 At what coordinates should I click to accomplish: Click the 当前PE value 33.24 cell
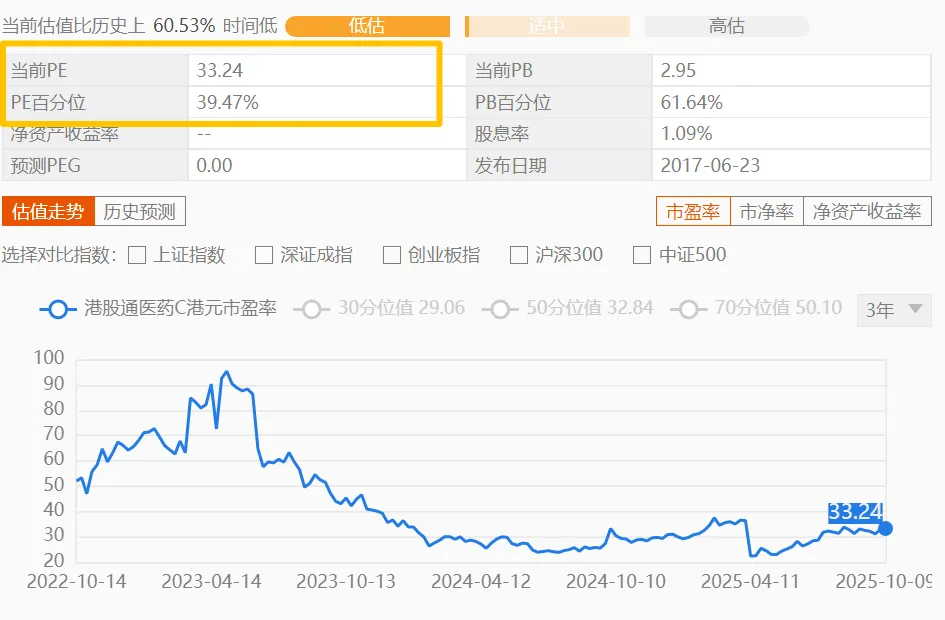[312, 70]
